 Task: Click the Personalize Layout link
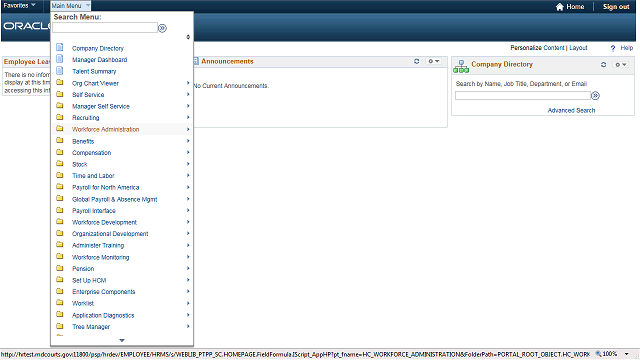coord(578,48)
